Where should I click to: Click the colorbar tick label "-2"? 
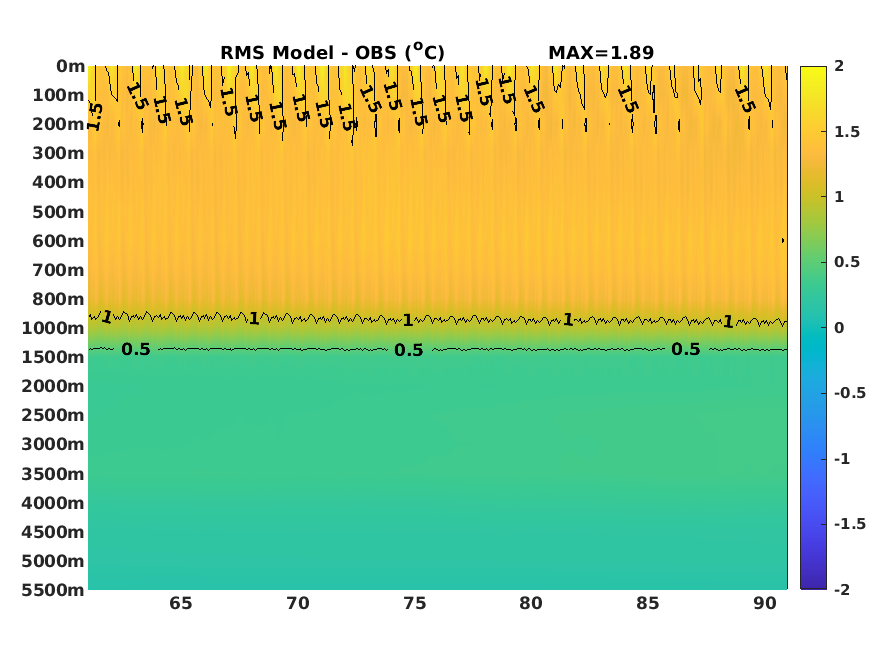[842, 590]
